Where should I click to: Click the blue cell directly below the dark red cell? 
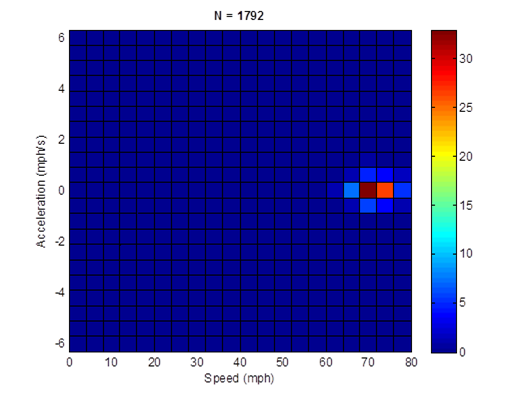click(368, 206)
